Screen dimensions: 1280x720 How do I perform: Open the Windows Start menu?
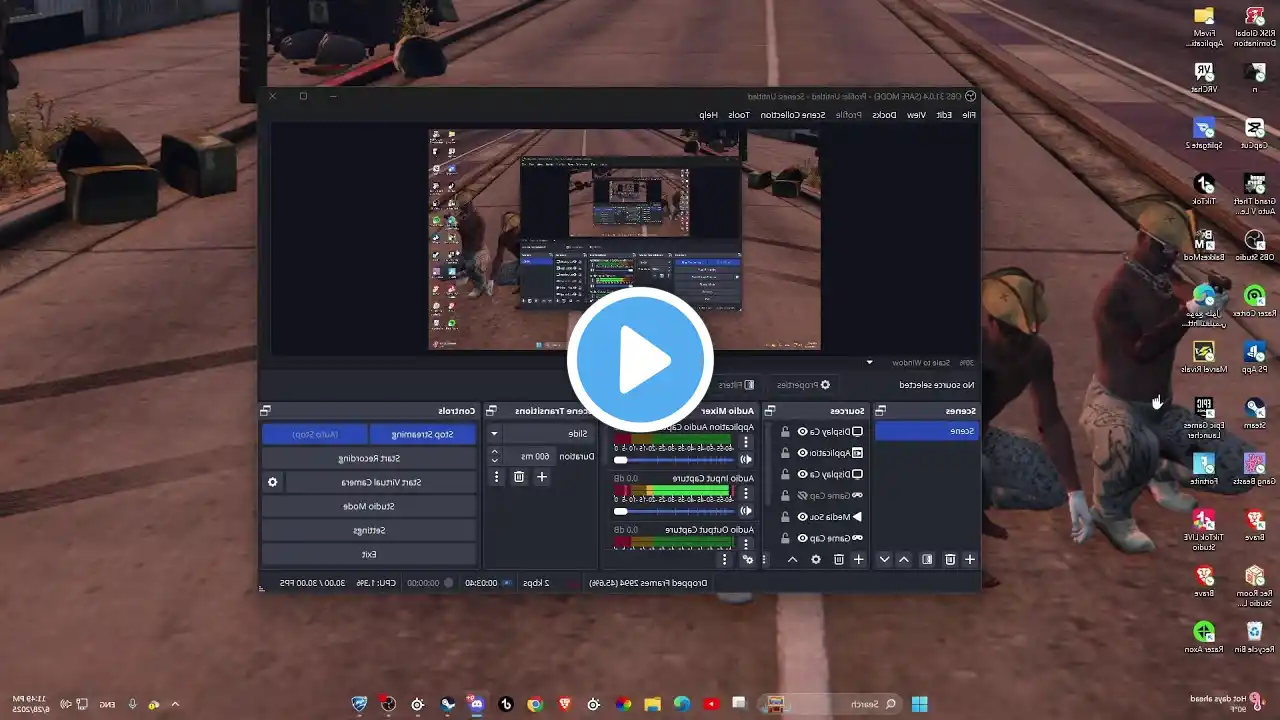tap(919, 704)
